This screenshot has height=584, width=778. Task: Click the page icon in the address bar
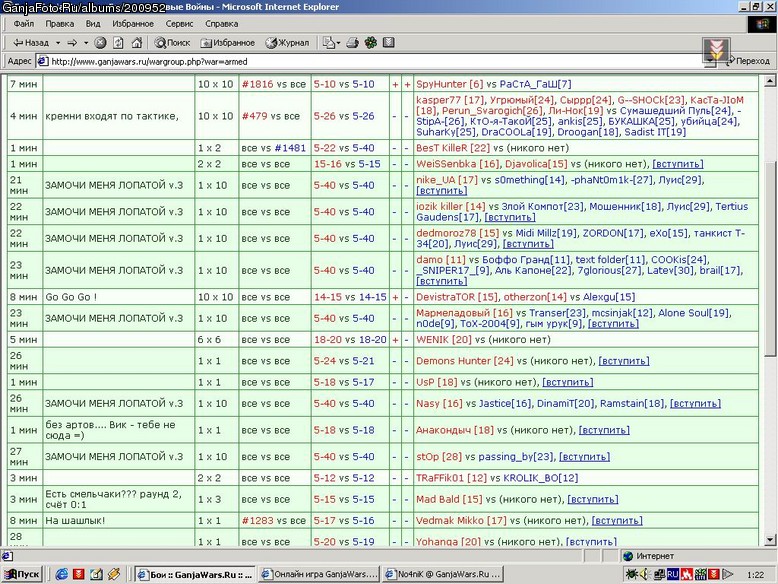pos(43,62)
